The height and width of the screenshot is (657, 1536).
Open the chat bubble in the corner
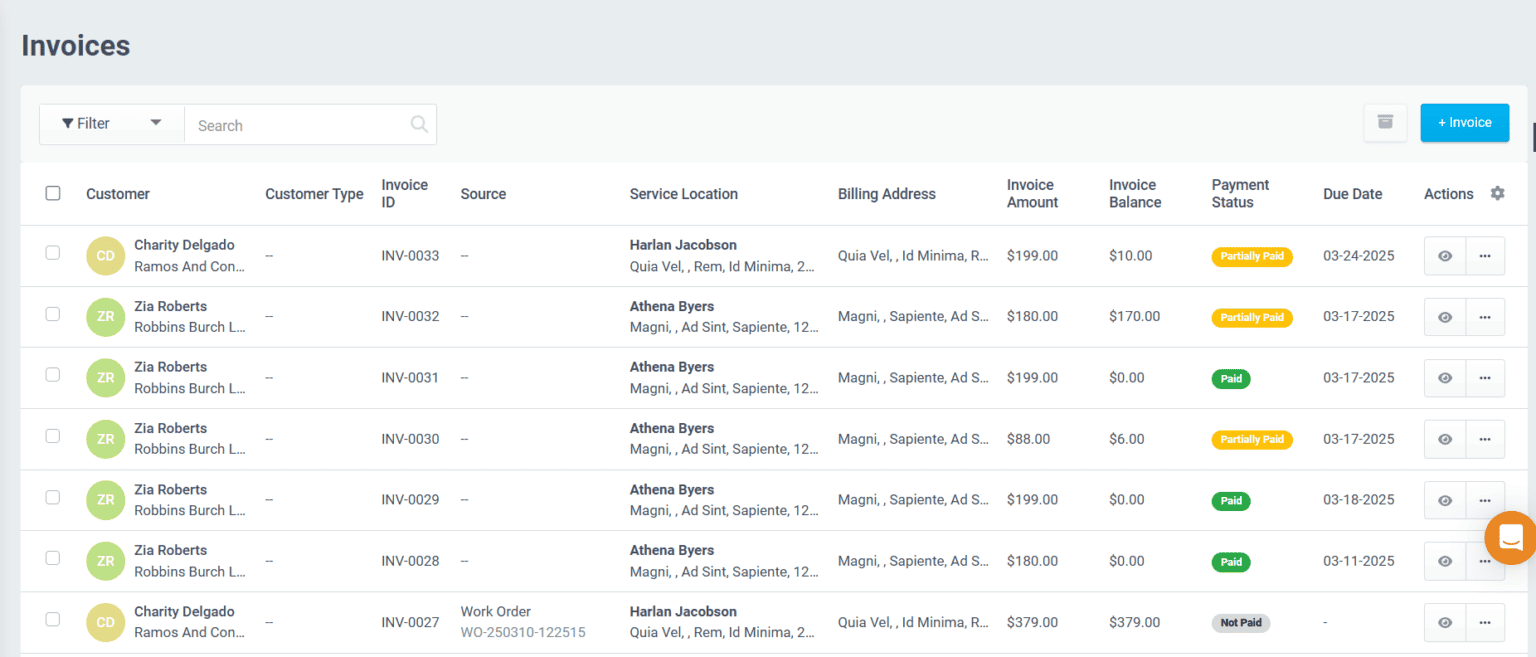1510,537
